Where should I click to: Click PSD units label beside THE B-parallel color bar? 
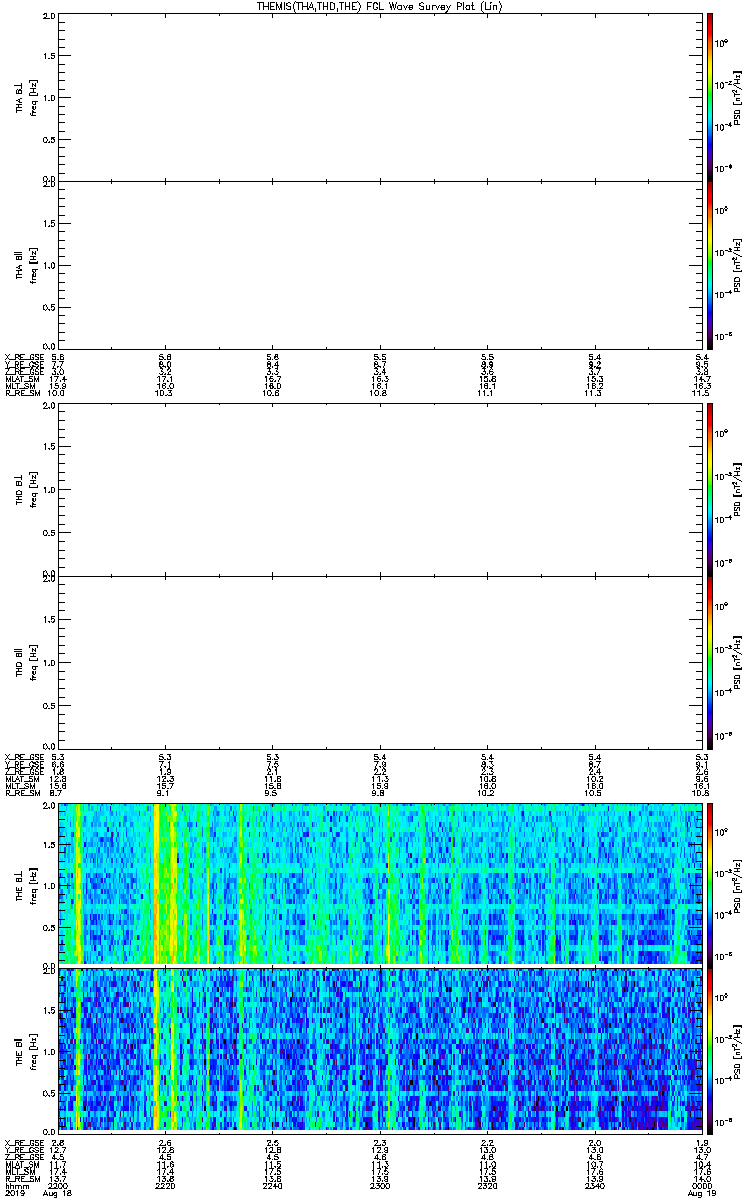click(x=738, y=1049)
